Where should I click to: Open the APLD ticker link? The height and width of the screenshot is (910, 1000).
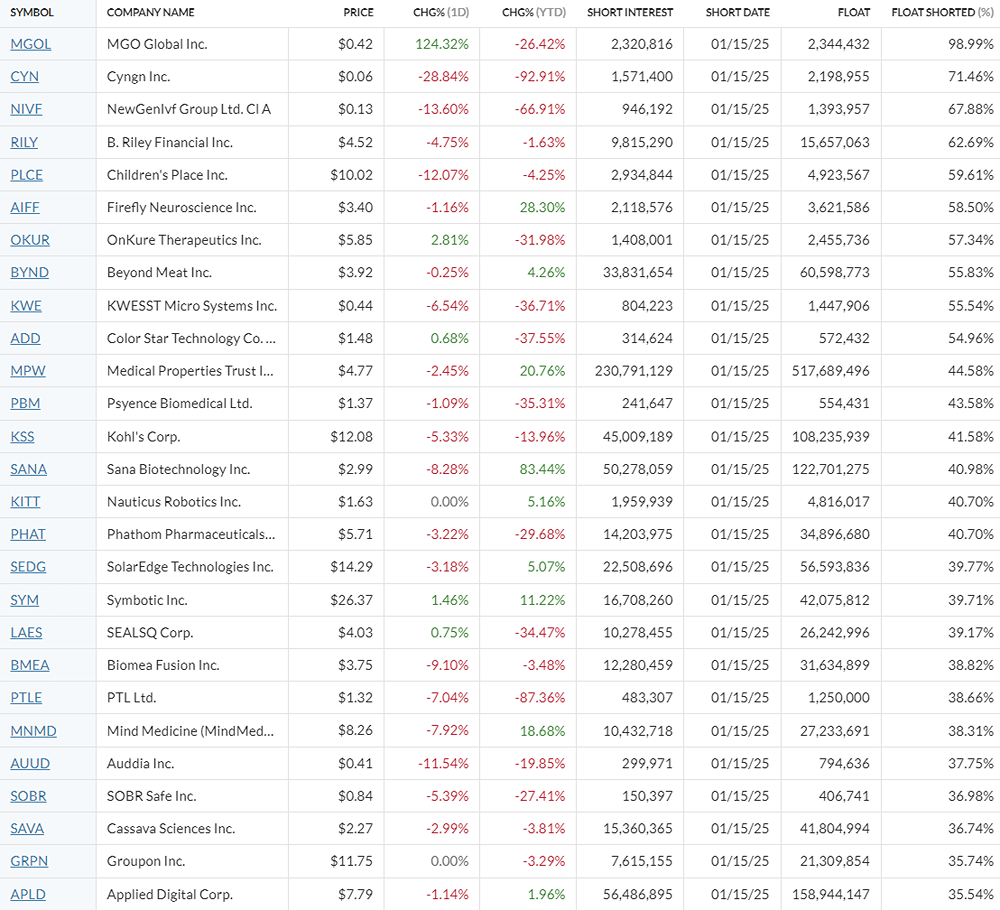click(28, 894)
